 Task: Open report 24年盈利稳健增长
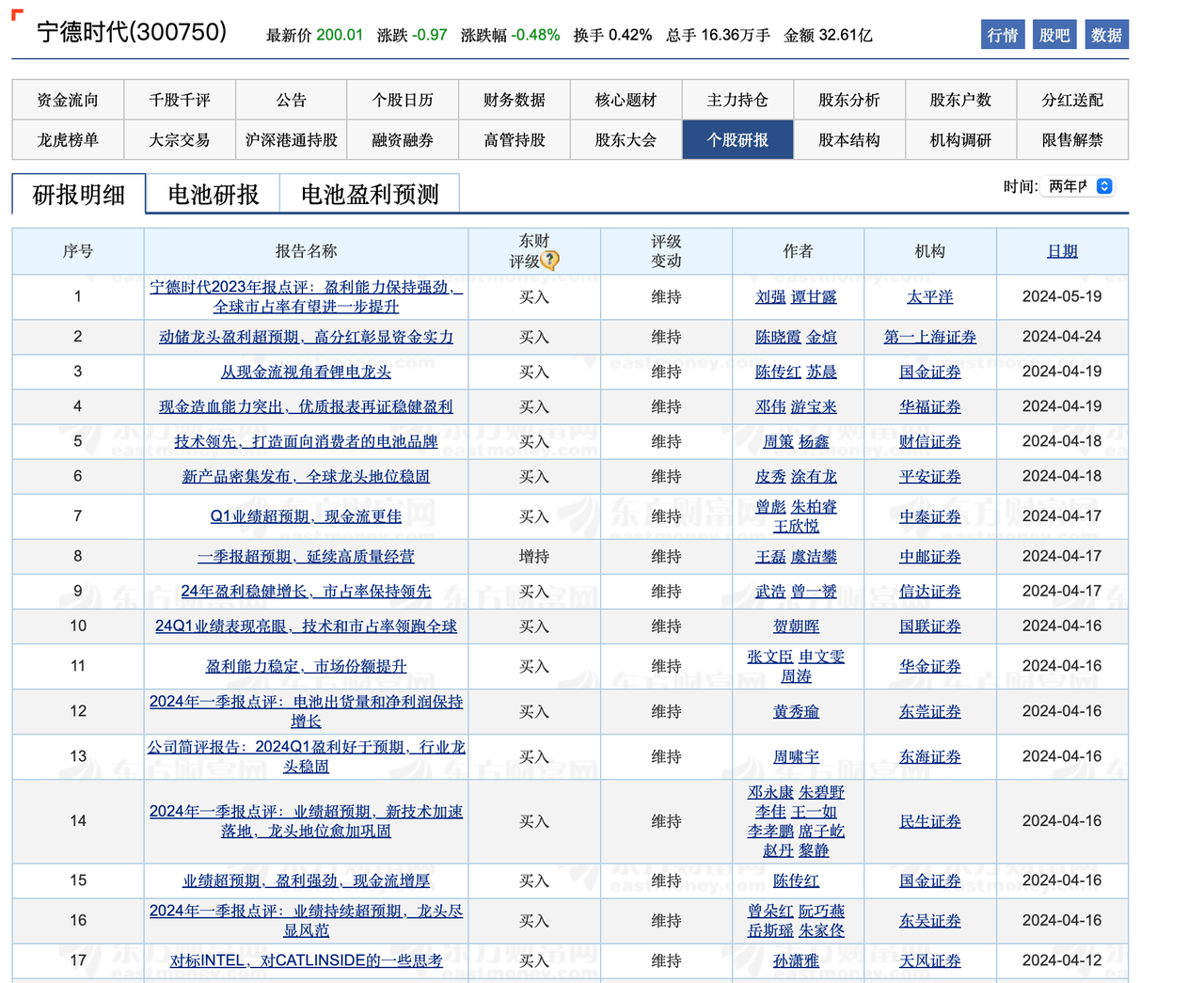(306, 591)
